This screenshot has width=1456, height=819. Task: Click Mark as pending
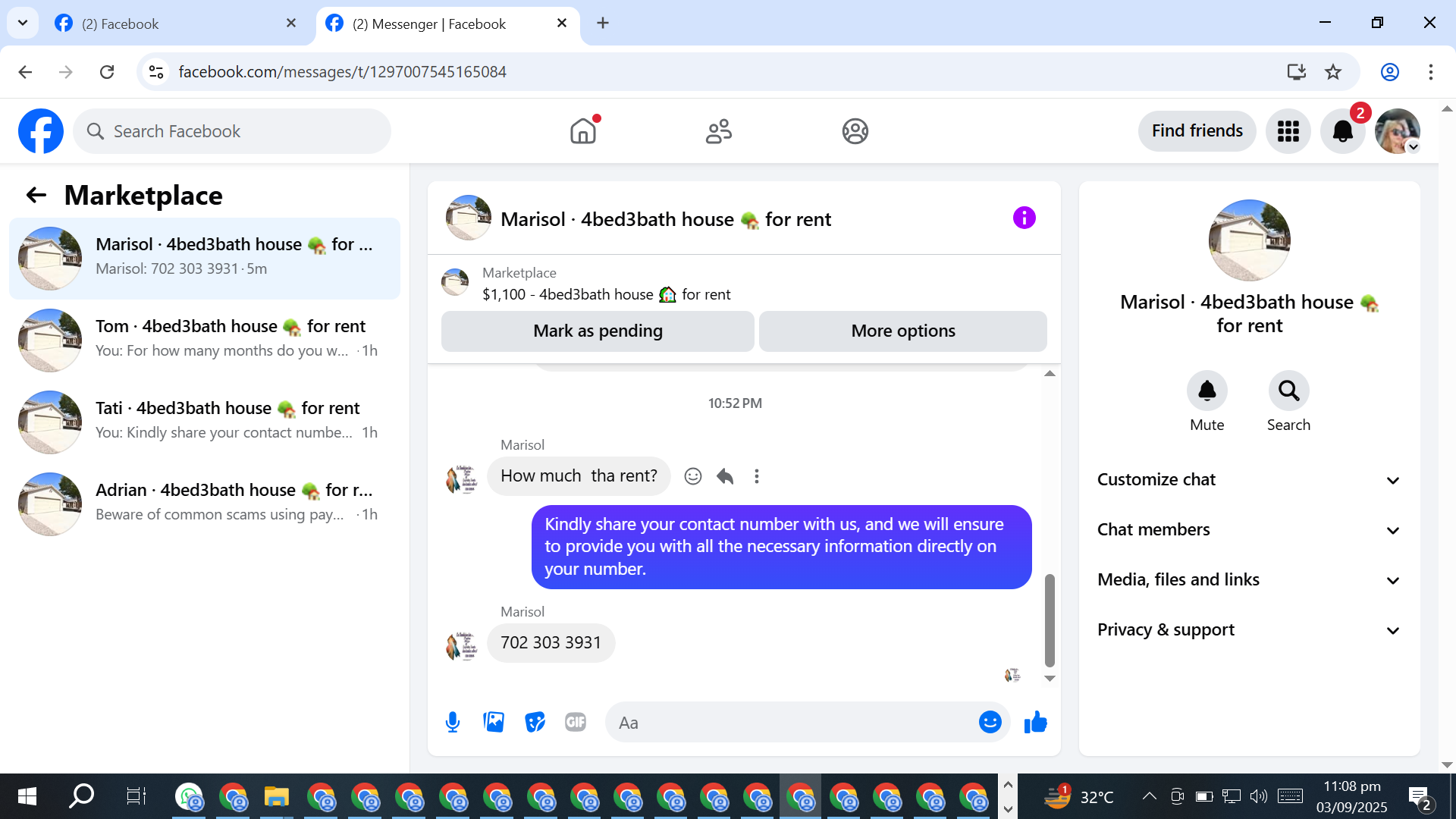(598, 331)
